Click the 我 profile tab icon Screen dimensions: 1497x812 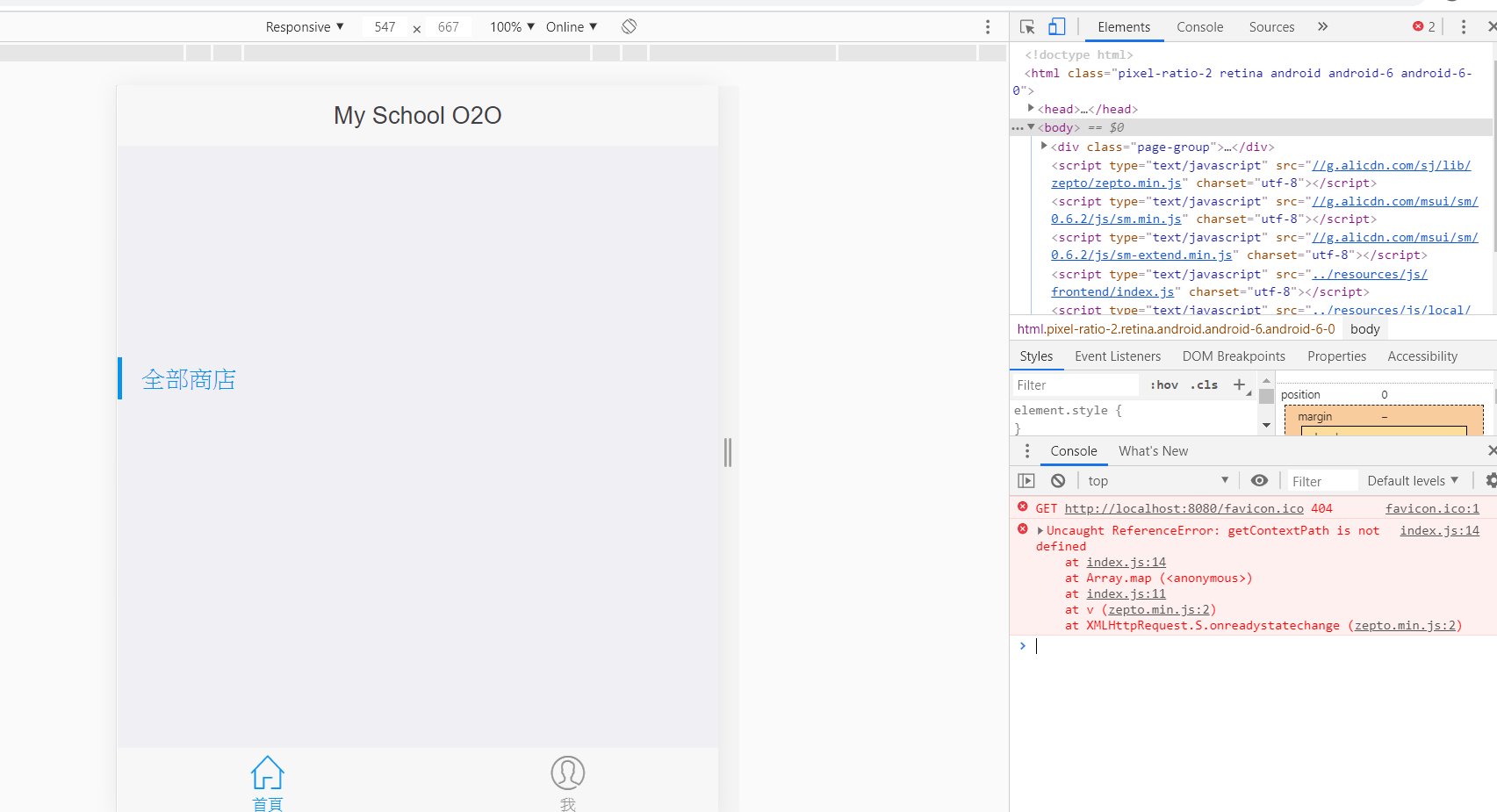click(567, 782)
